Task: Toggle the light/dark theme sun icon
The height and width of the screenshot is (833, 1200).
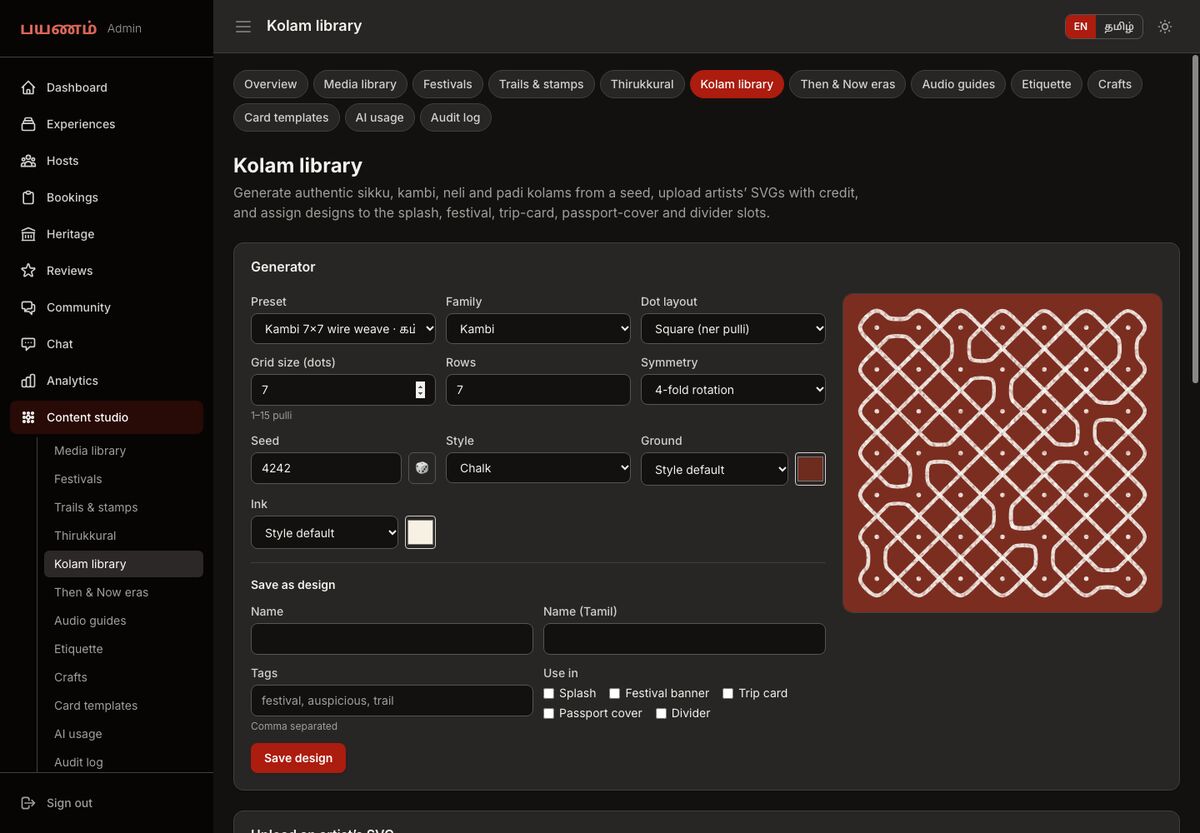Action: [1165, 26]
